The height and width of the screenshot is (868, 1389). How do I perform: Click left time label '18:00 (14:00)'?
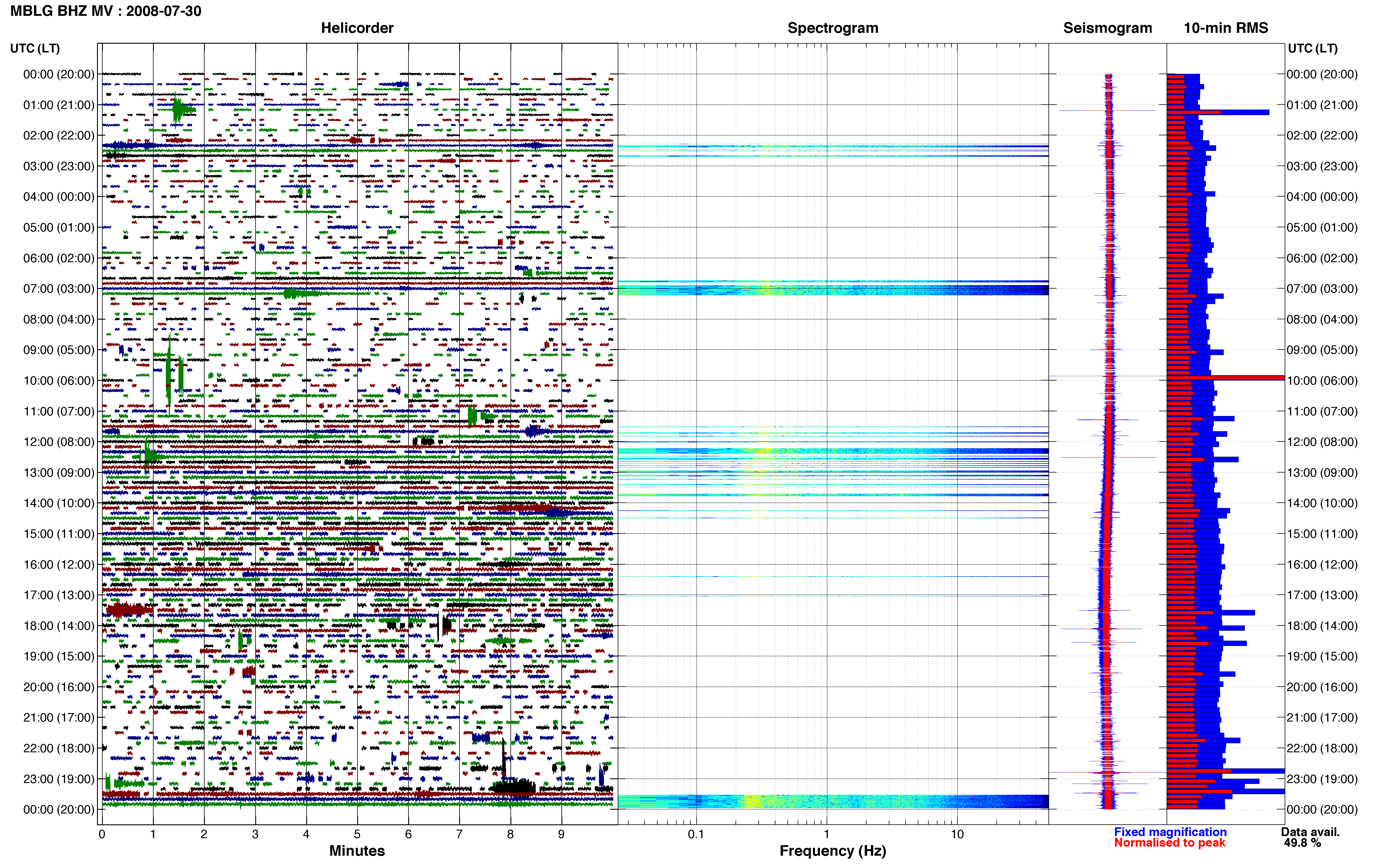(59, 626)
